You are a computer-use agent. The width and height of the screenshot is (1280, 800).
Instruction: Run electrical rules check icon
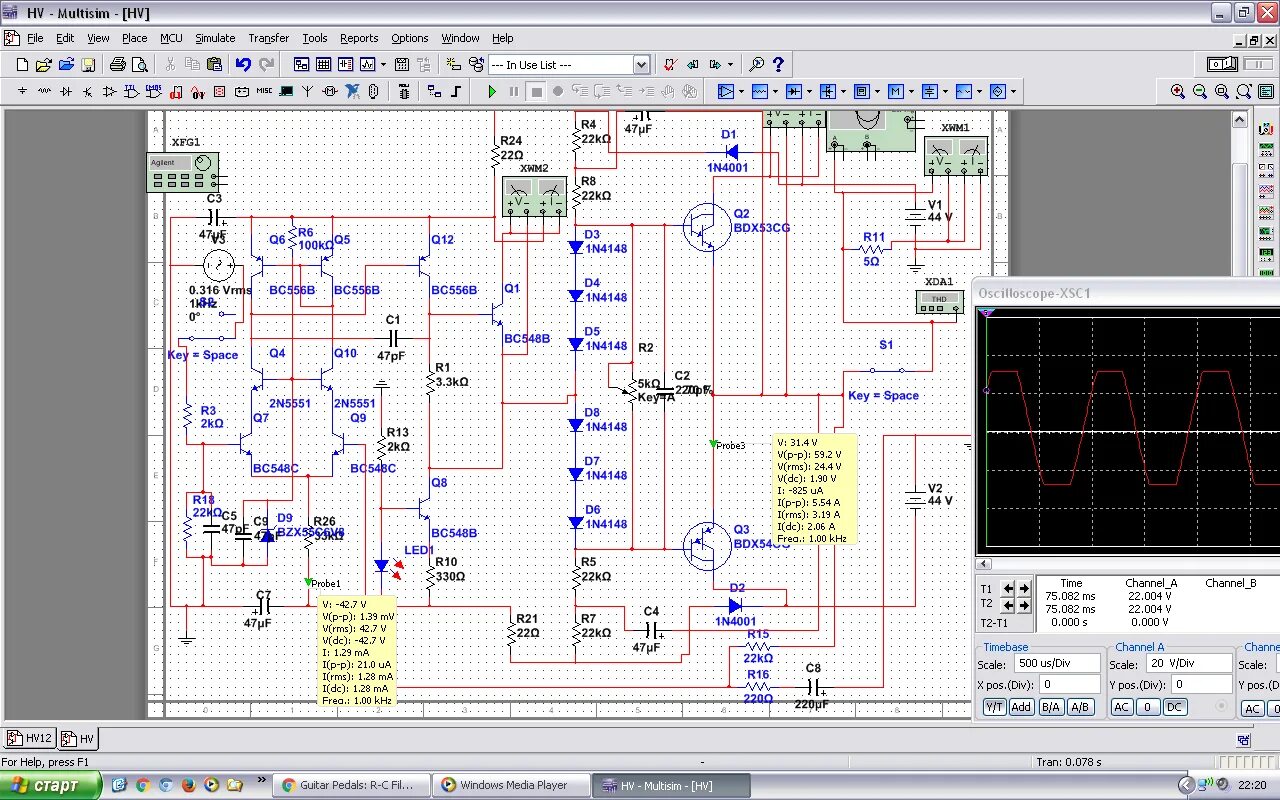(670, 65)
